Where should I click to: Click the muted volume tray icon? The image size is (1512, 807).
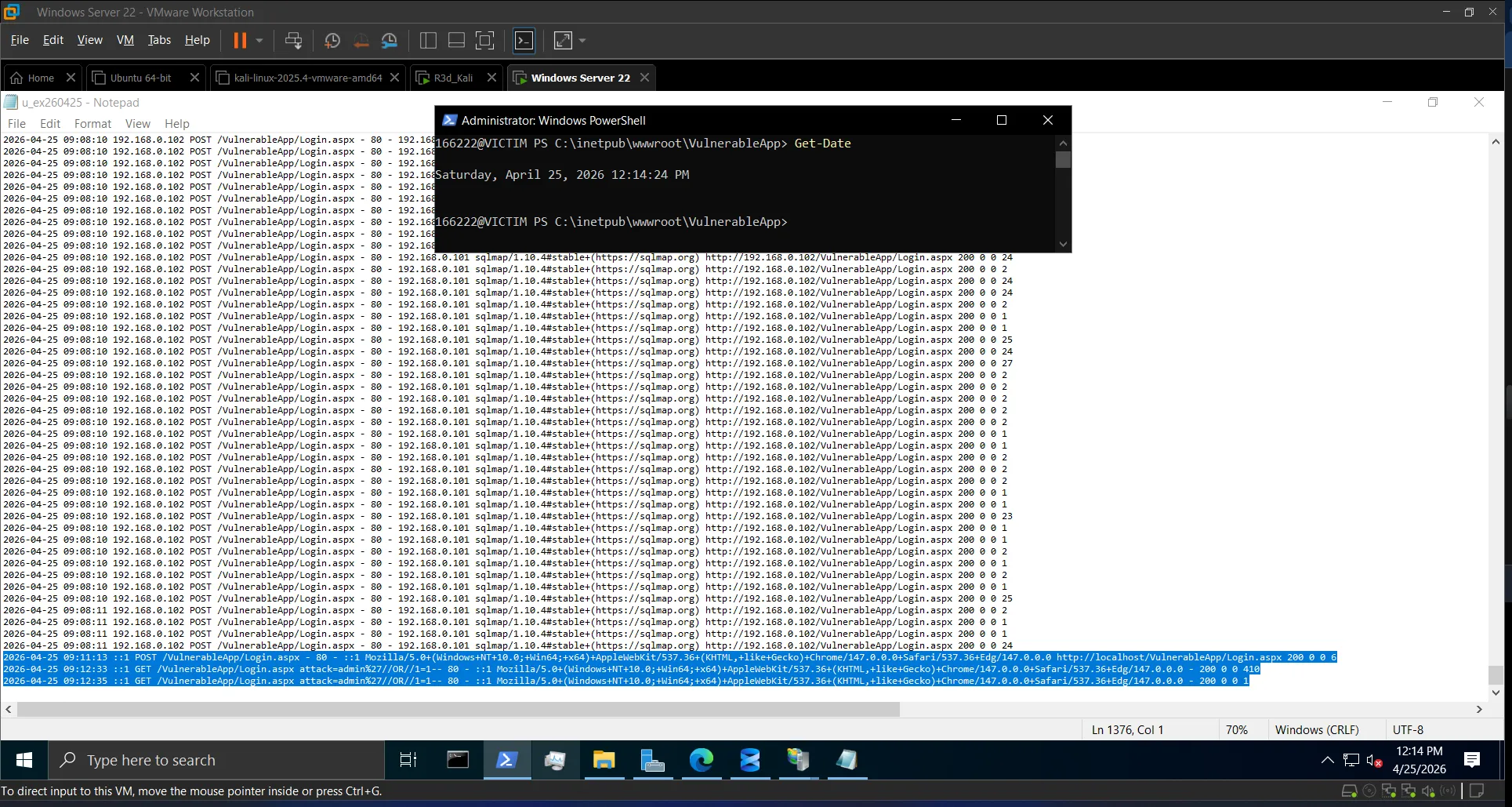[1374, 760]
